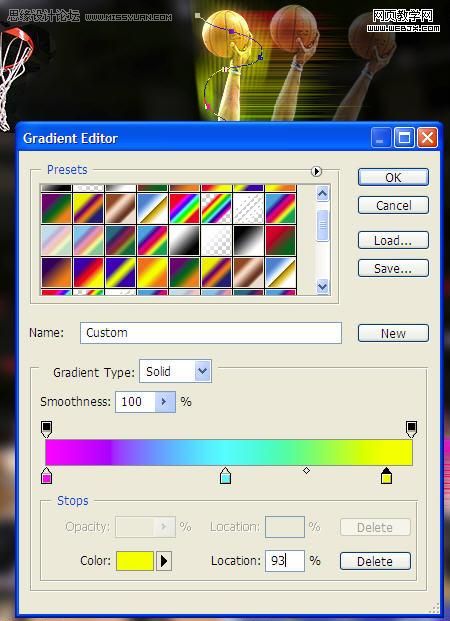Image resolution: width=450 pixels, height=621 pixels.
Task: Click the gradient Name text field
Action: (211, 333)
